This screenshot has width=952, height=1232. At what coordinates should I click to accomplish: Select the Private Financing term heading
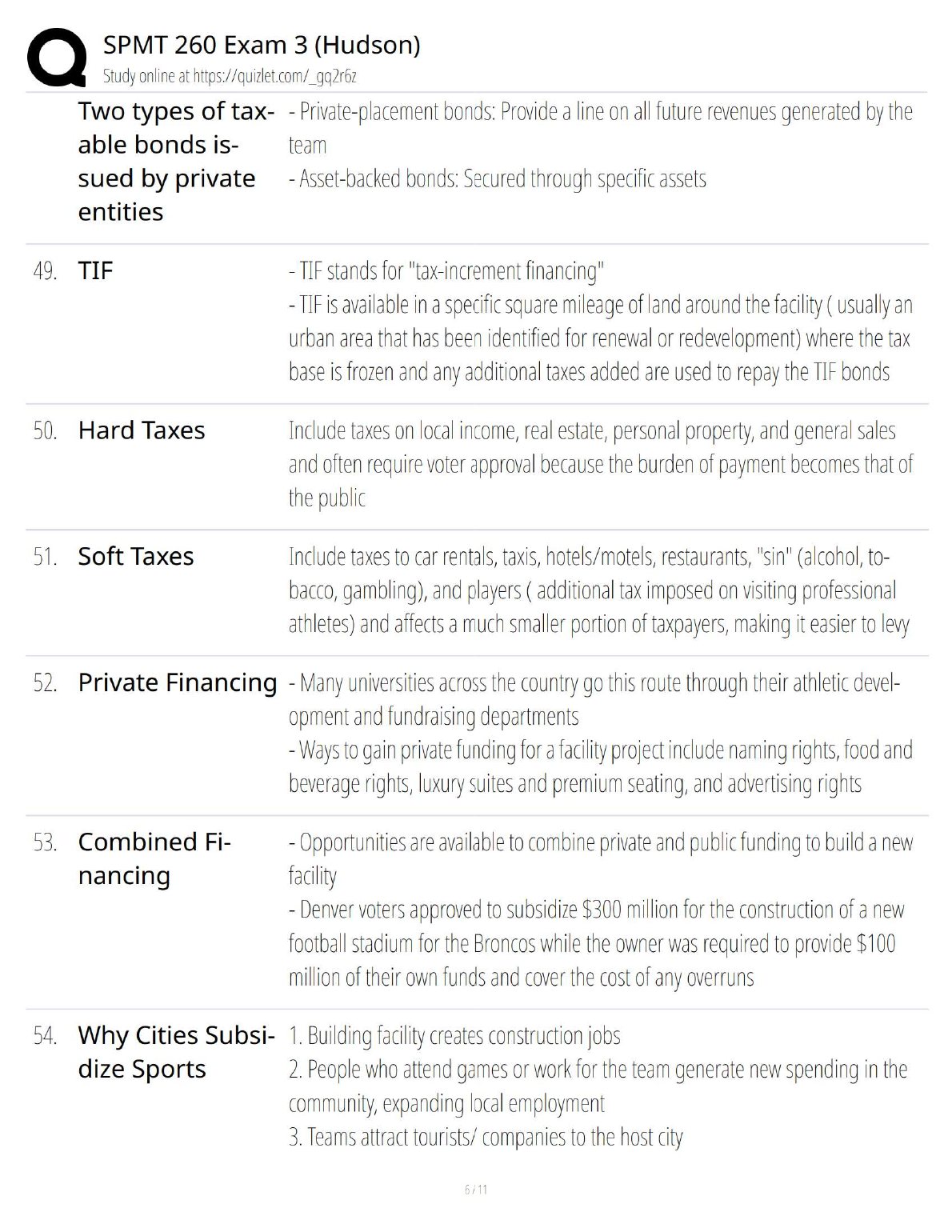pyautogui.click(x=178, y=683)
